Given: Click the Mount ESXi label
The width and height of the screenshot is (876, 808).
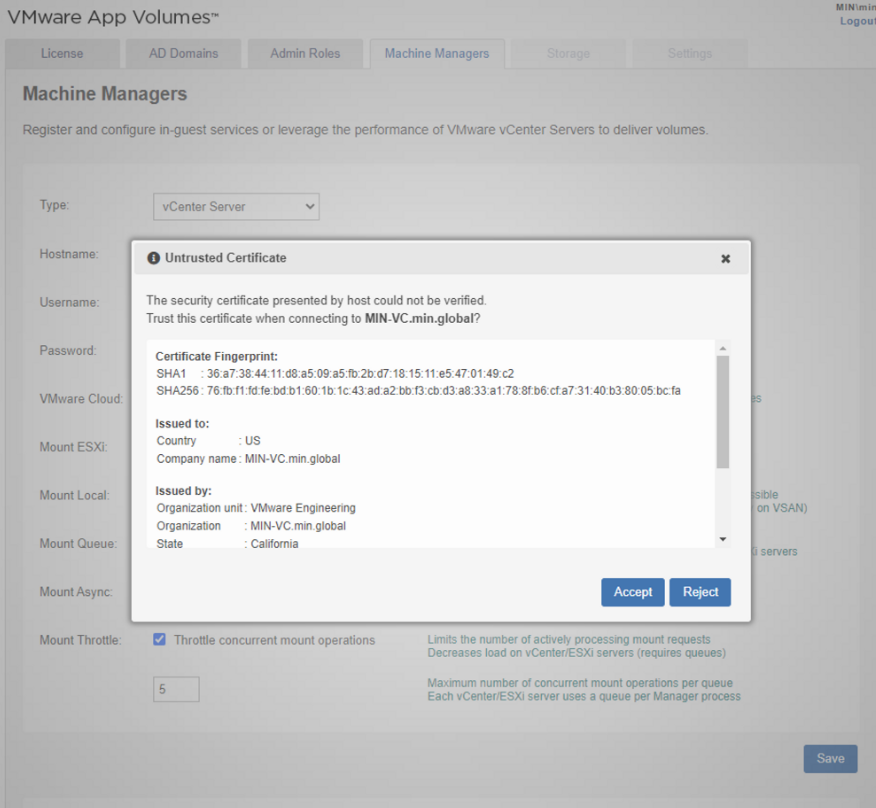Looking at the screenshot, I should point(73,447).
